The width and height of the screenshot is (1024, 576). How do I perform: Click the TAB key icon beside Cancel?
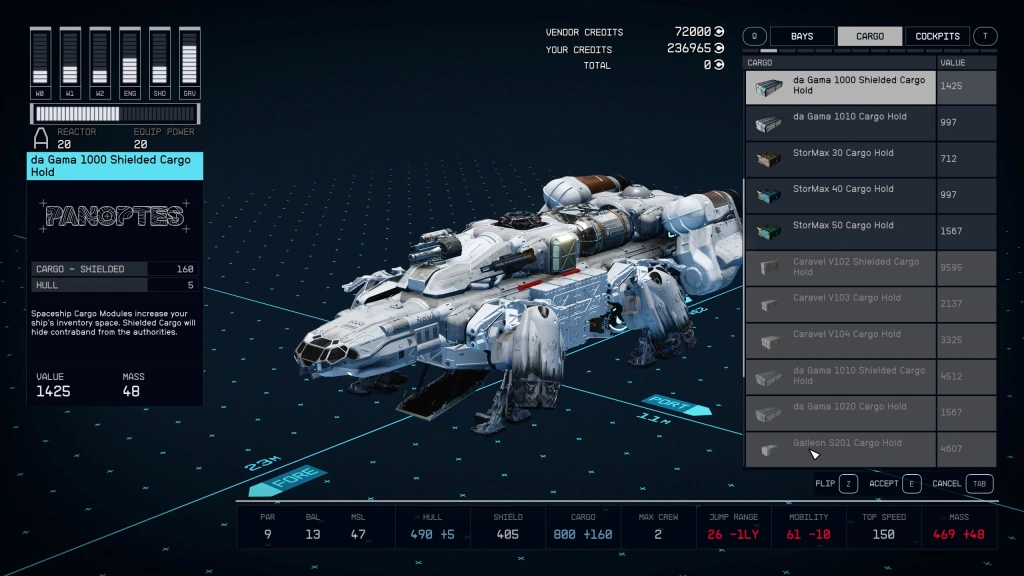[980, 484]
